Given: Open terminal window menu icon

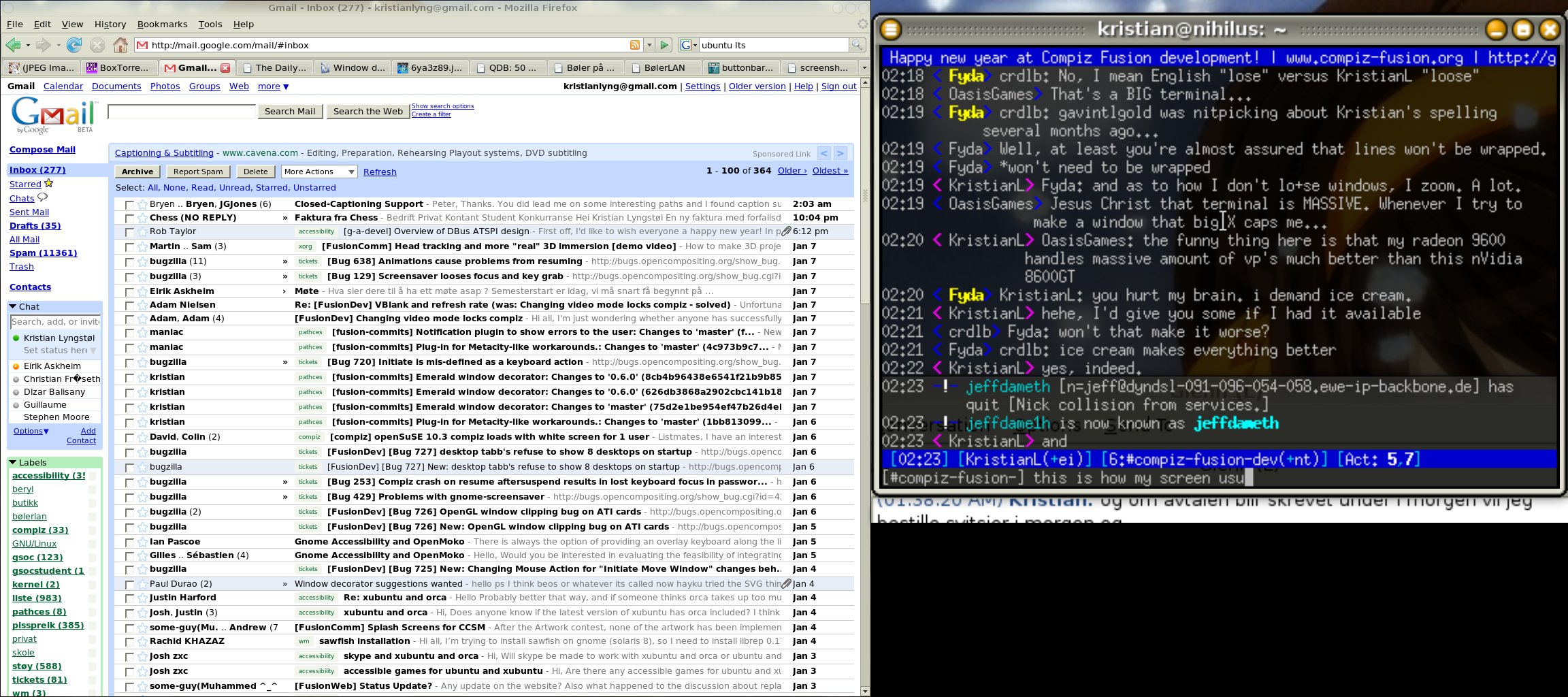Looking at the screenshot, I should 891,29.
